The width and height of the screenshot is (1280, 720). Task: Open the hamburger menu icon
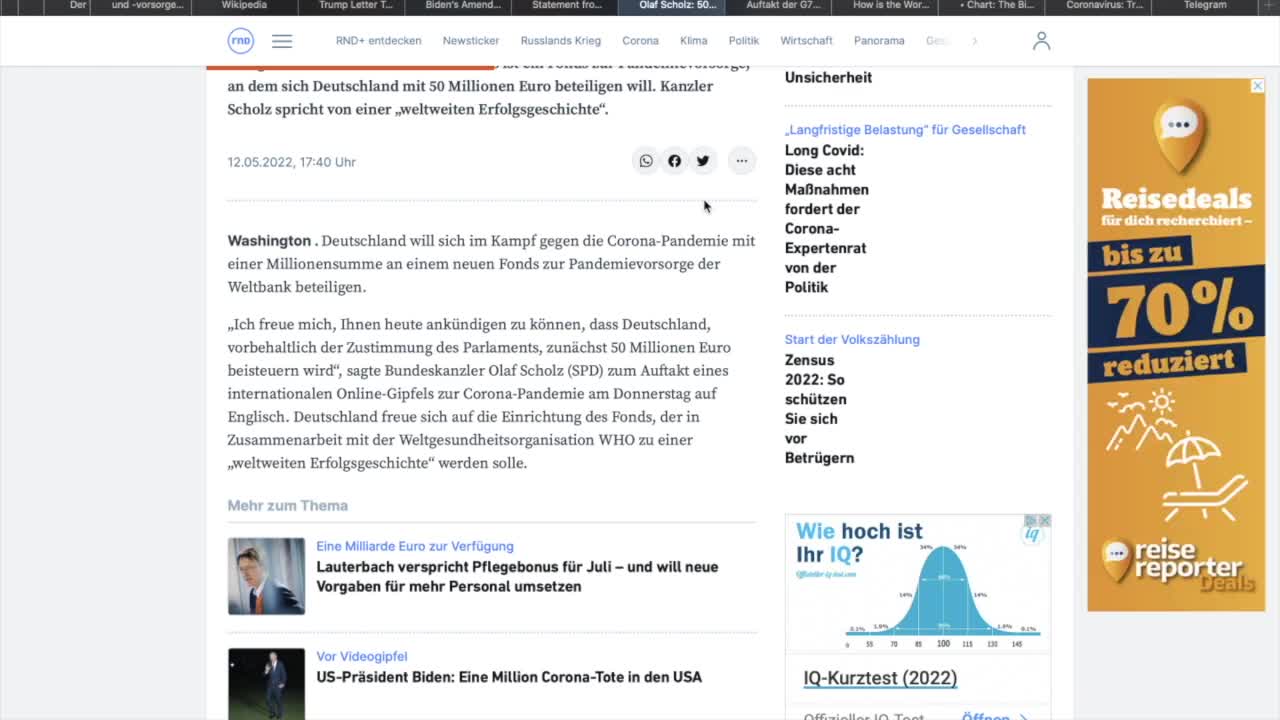pos(282,41)
